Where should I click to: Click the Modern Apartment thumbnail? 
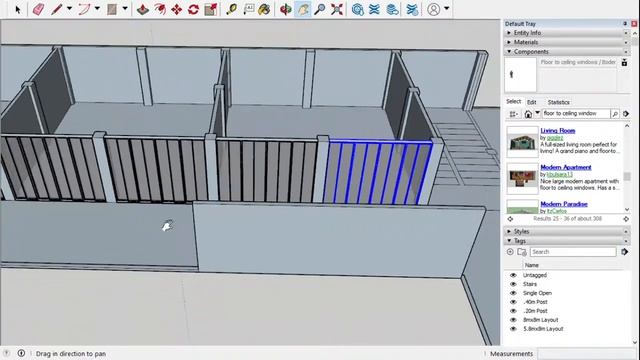pyautogui.click(x=522, y=179)
